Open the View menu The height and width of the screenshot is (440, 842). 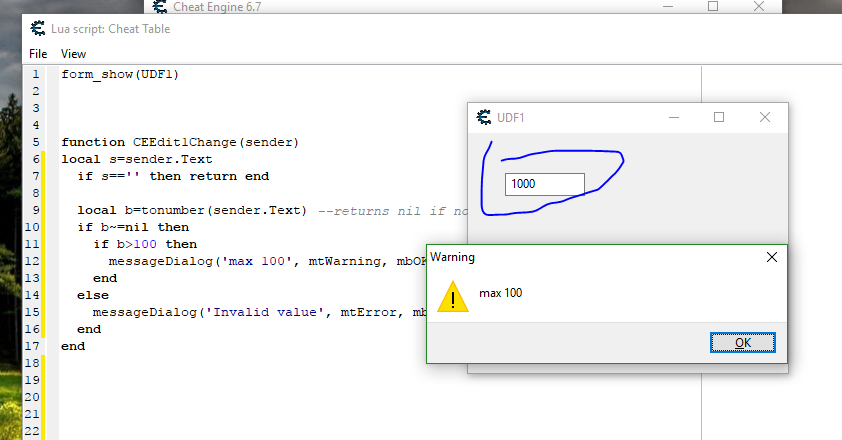[73, 53]
